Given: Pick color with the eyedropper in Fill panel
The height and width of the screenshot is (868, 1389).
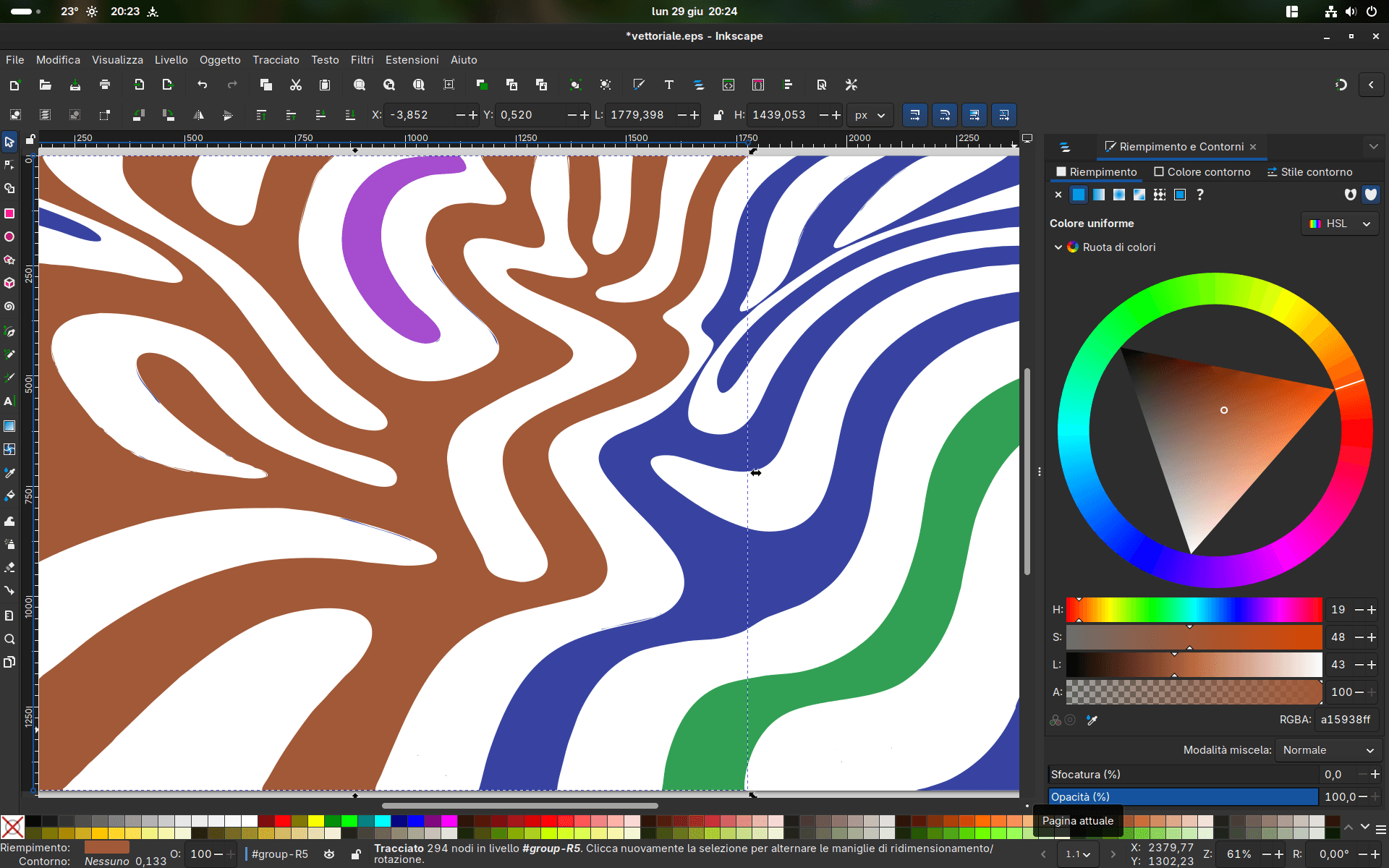Looking at the screenshot, I should (1092, 720).
